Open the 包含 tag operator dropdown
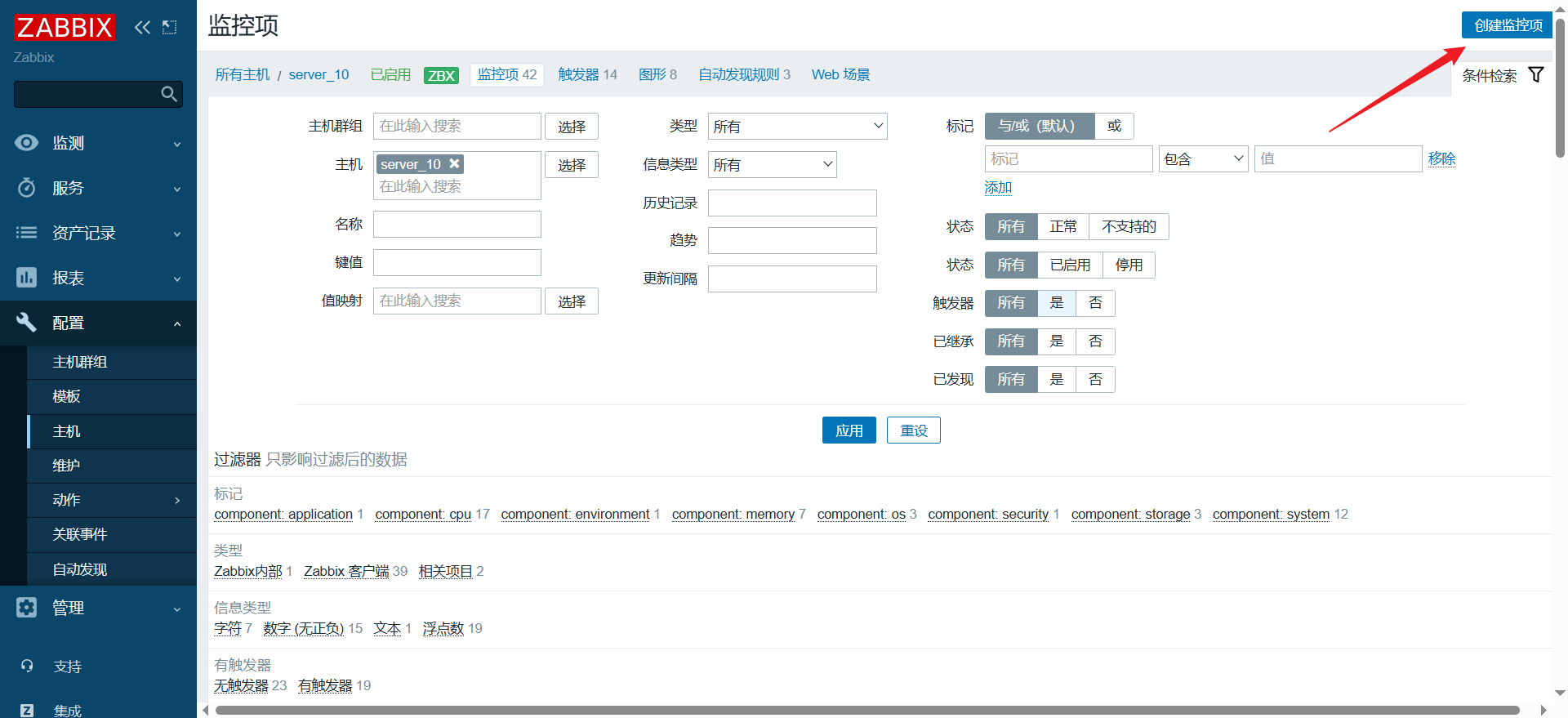Viewport: 1568px width, 718px height. click(x=1203, y=158)
